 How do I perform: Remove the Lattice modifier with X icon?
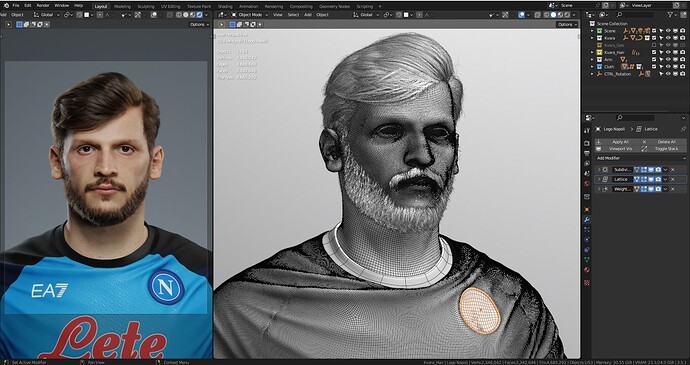(672, 179)
